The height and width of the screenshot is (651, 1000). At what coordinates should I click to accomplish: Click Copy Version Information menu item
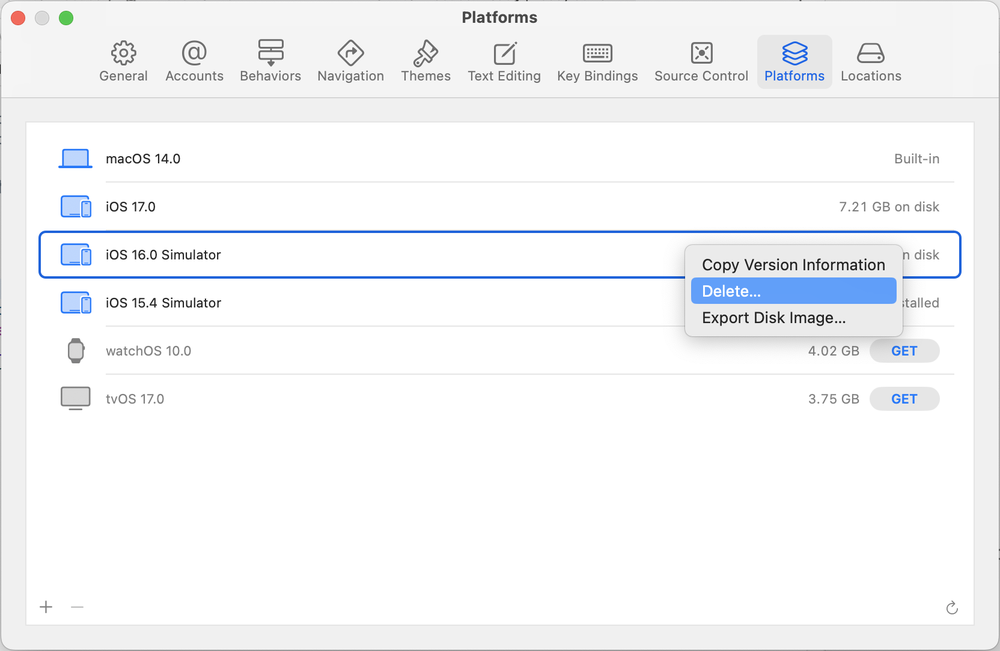tap(793, 265)
